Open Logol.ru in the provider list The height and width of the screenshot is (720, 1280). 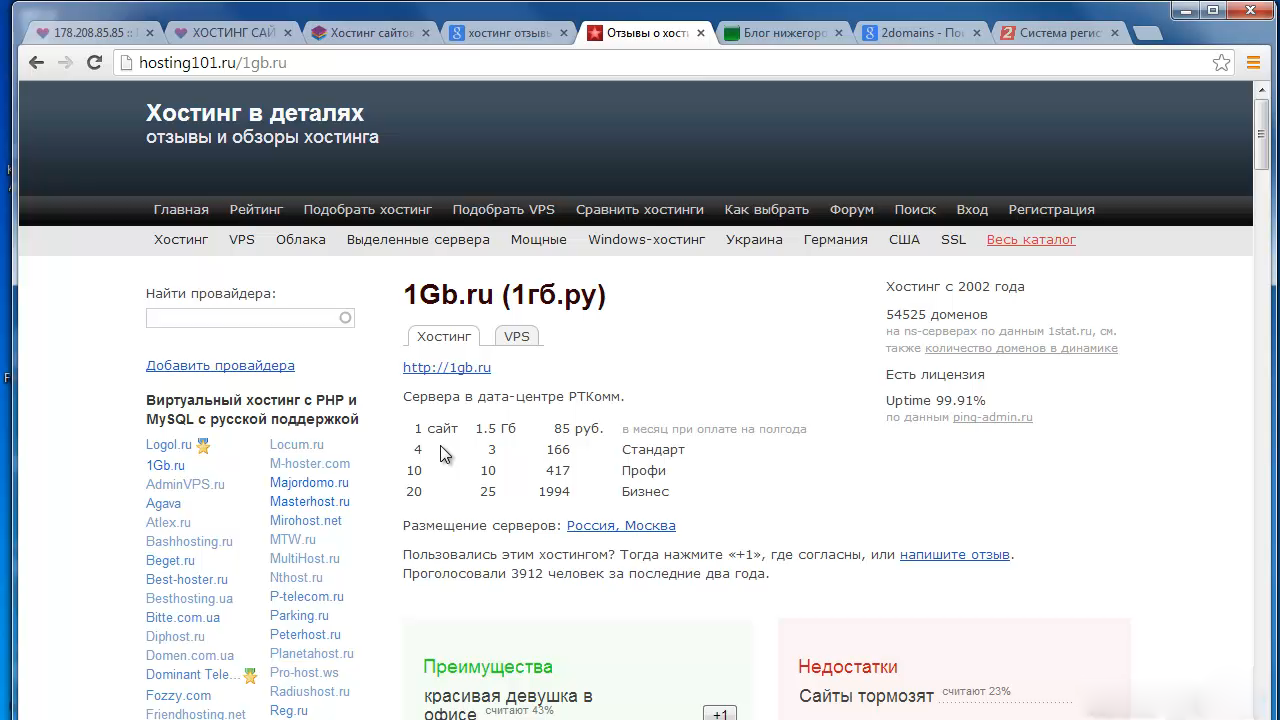pos(169,445)
